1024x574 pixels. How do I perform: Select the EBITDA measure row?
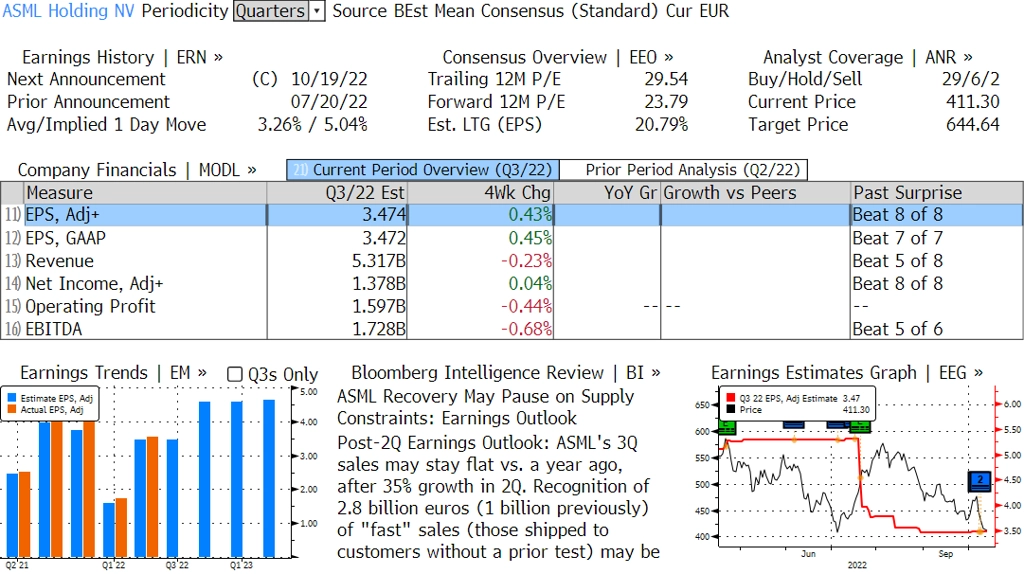[x=511, y=329]
